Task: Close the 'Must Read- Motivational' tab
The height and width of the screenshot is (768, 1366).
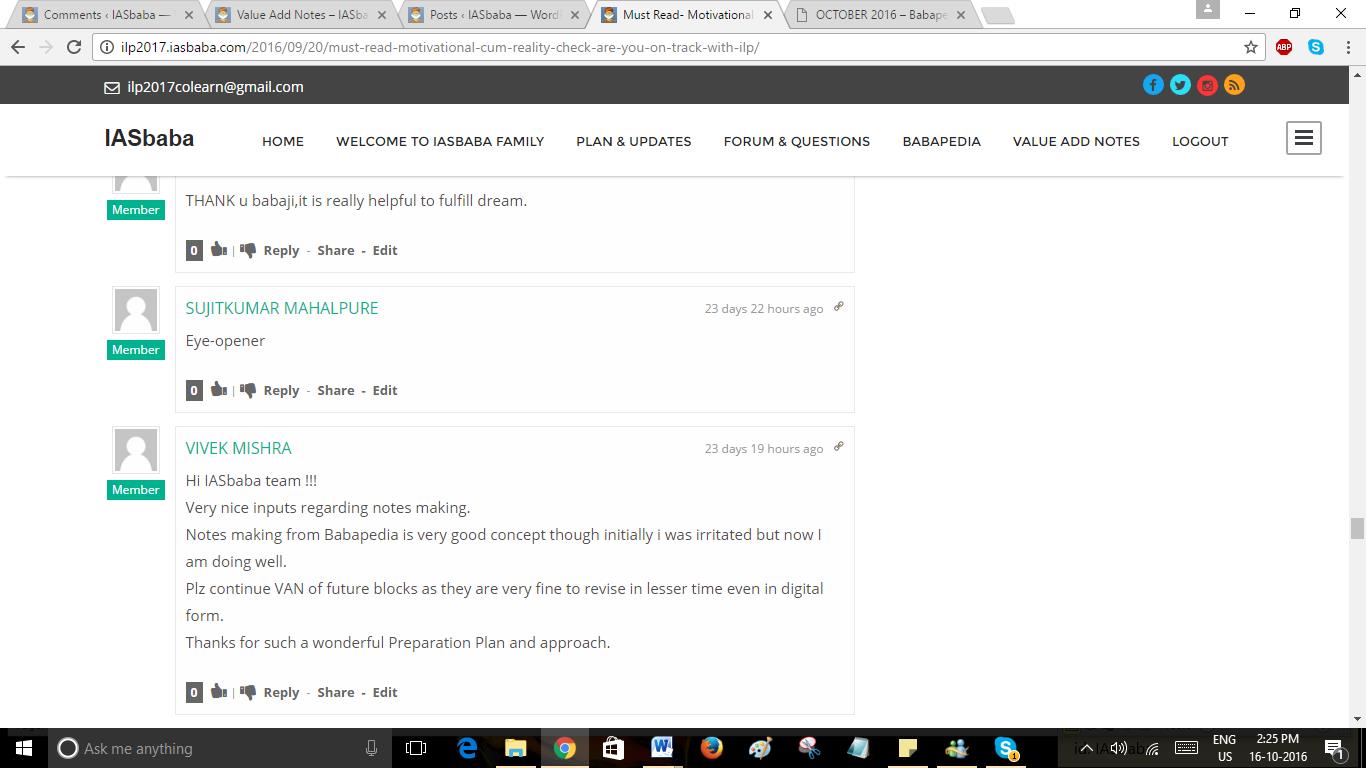Action: (x=767, y=15)
